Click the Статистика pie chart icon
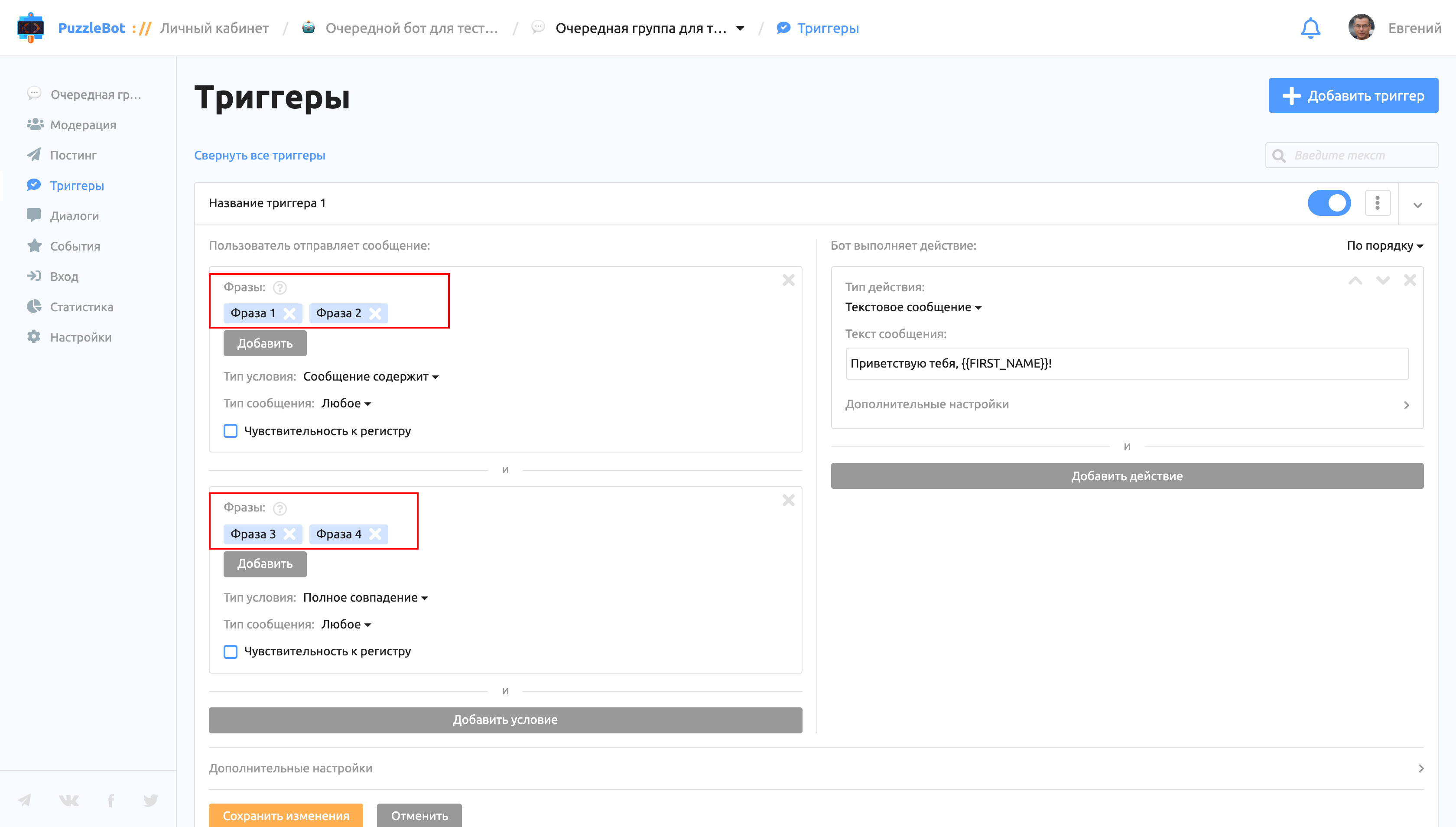 coord(34,306)
